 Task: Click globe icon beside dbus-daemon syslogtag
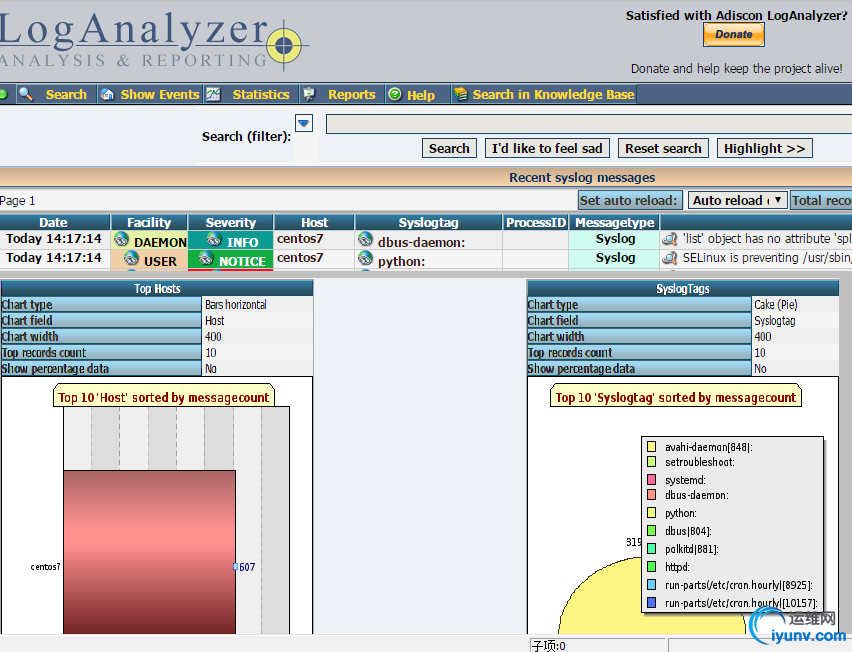tap(366, 239)
